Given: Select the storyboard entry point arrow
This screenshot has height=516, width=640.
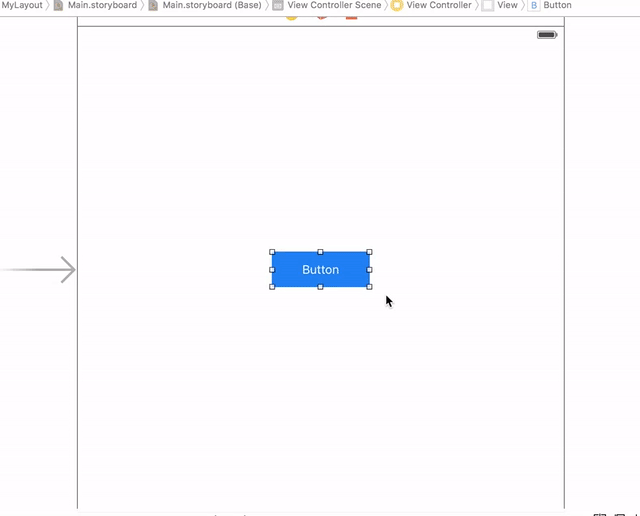Looking at the screenshot, I should tap(38, 269).
